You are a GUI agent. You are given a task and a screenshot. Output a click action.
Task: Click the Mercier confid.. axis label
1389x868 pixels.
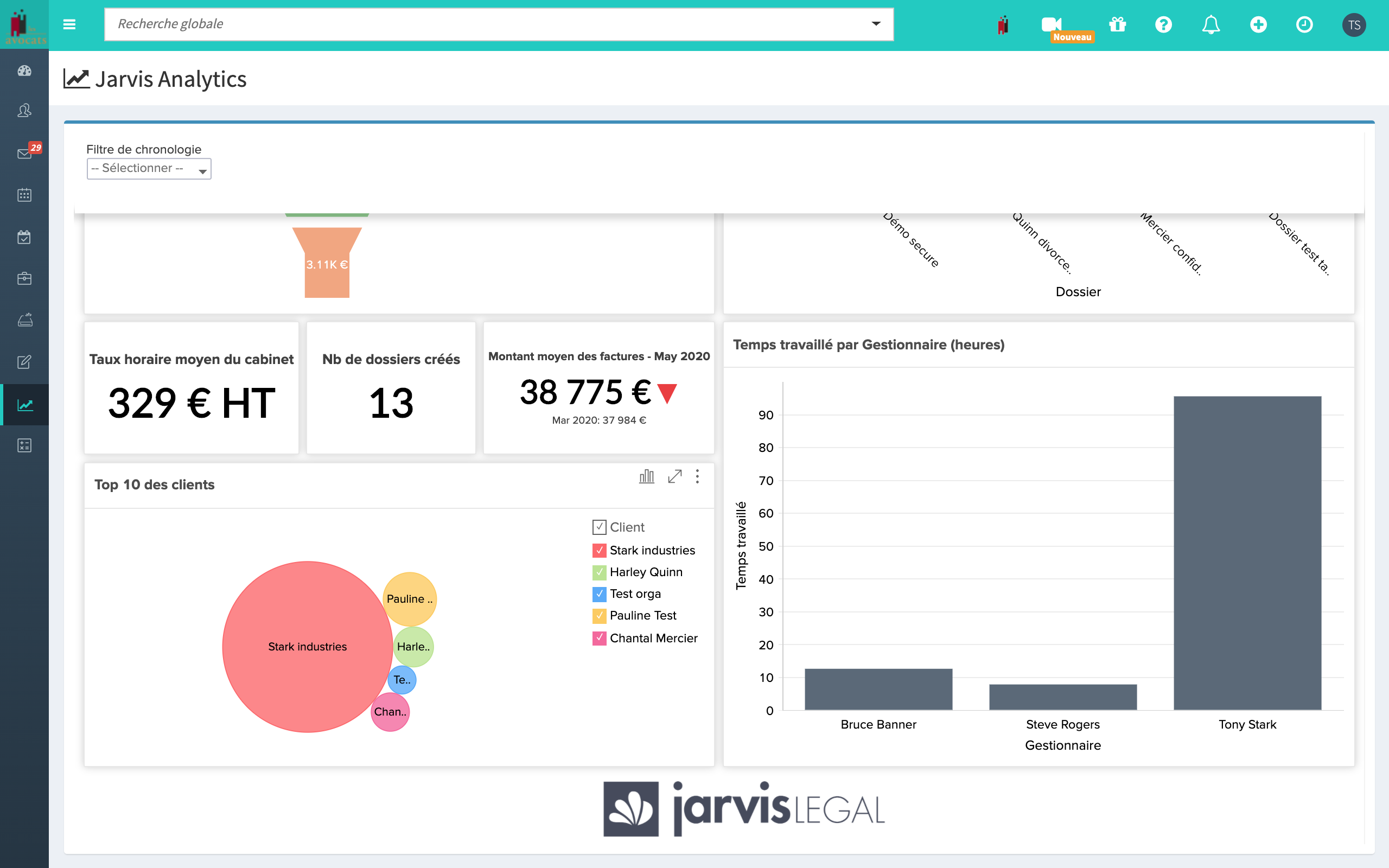(x=1171, y=244)
